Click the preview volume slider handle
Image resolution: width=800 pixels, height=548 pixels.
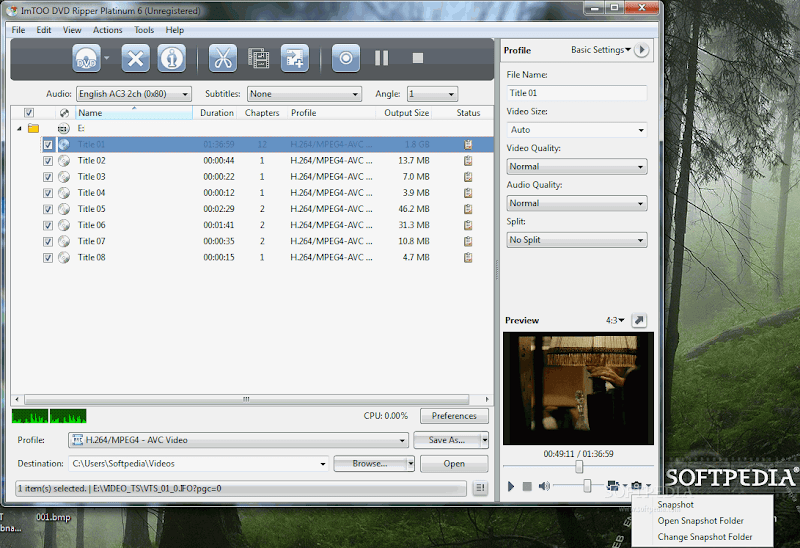coord(587,486)
